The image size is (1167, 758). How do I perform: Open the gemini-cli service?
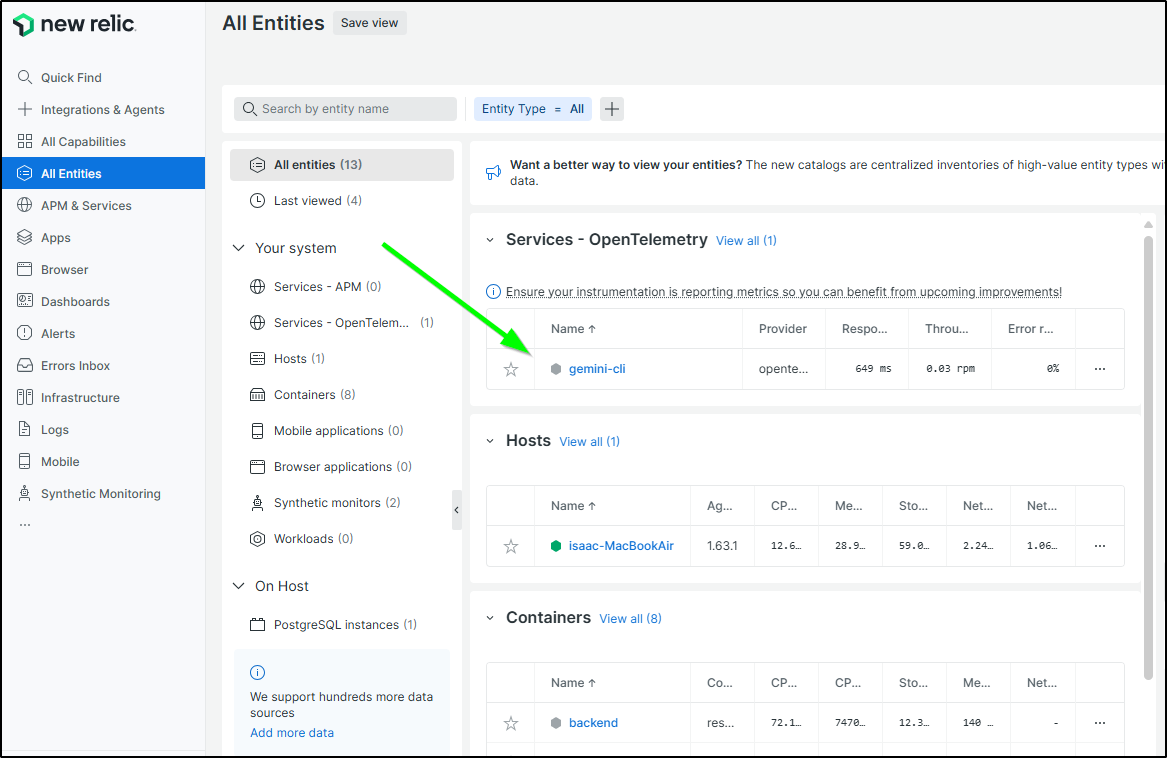tap(597, 369)
